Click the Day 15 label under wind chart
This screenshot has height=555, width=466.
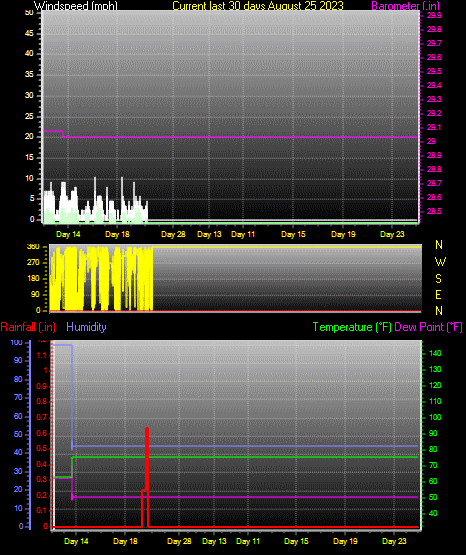293,234
